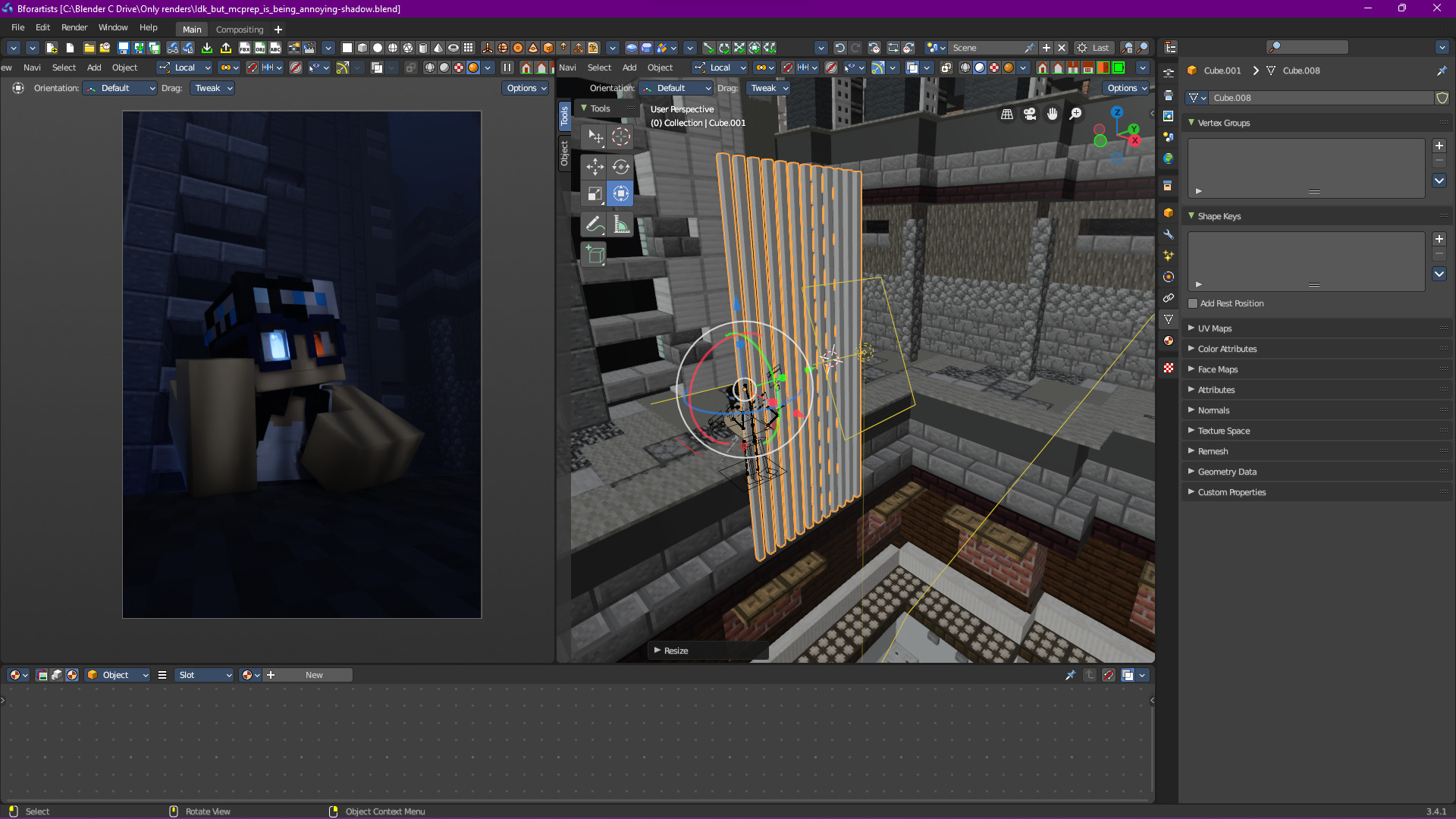
Task: Toggle the properties editor pin
Action: tap(1441, 71)
